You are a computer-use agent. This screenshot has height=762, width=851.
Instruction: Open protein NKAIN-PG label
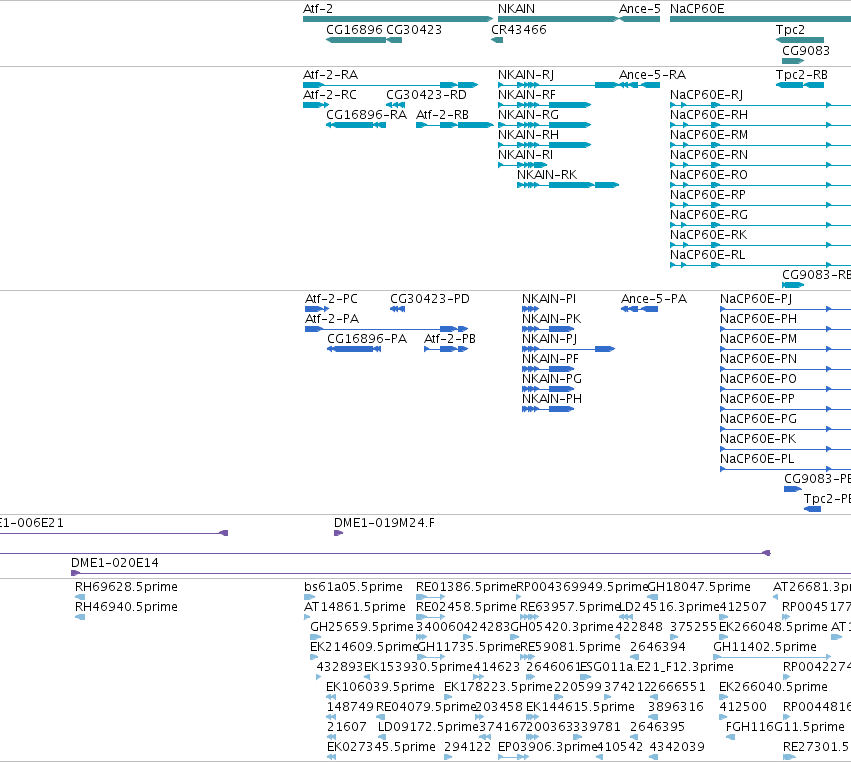pyautogui.click(x=552, y=379)
